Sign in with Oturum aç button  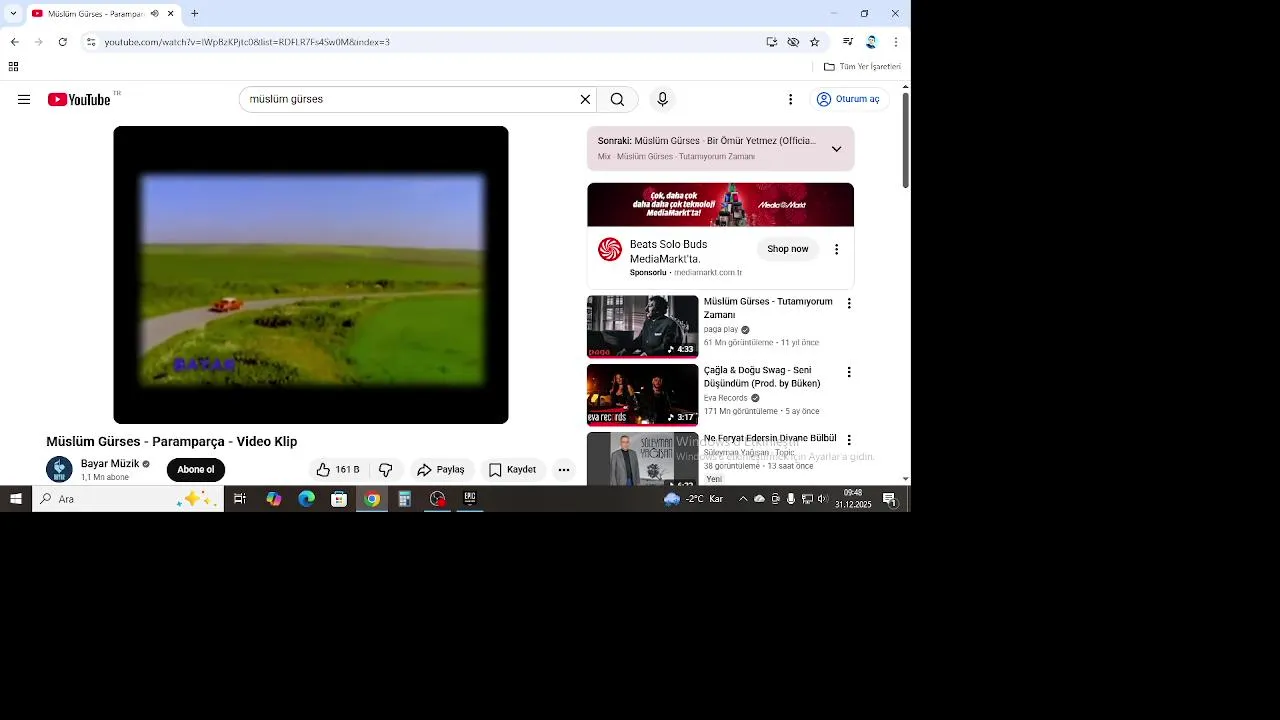[x=848, y=99]
